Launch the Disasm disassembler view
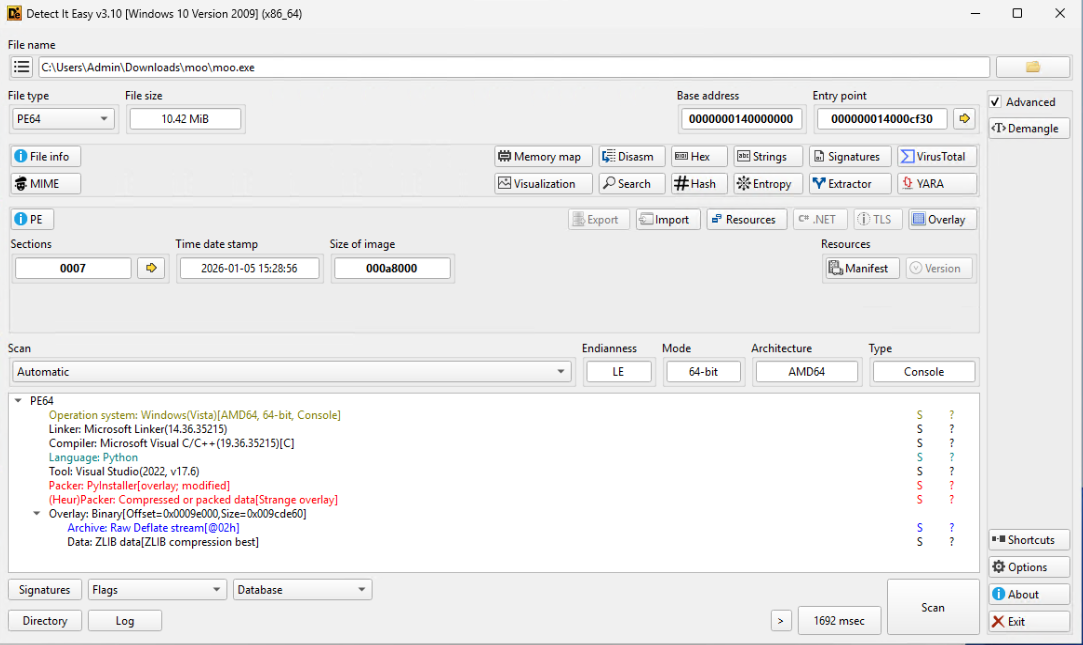The width and height of the screenshot is (1083, 645). tap(626, 157)
